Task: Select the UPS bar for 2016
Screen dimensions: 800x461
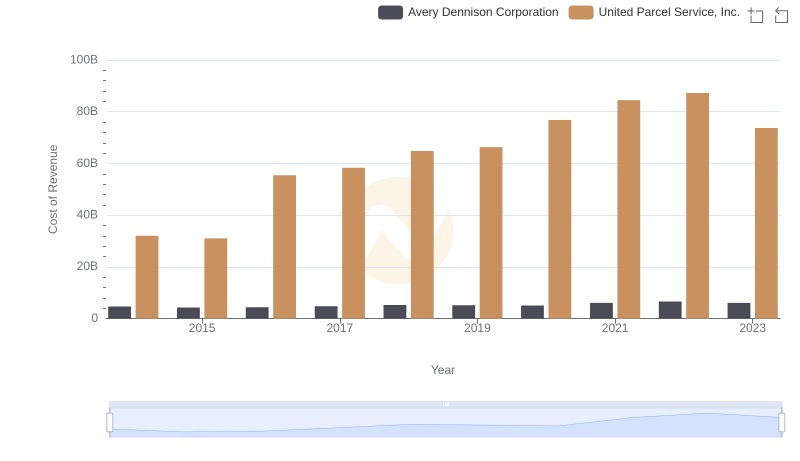Action: [285, 247]
